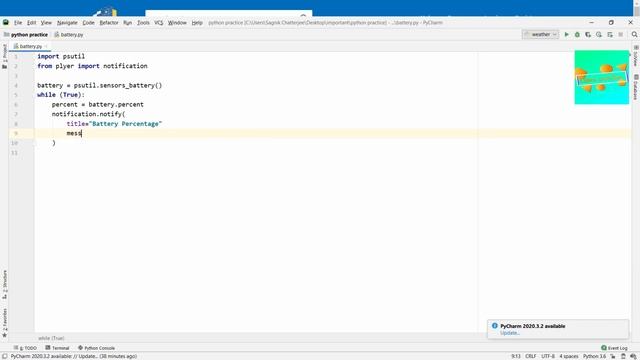Open the Edit menu
The height and width of the screenshot is (360, 640).
pos(31,23)
